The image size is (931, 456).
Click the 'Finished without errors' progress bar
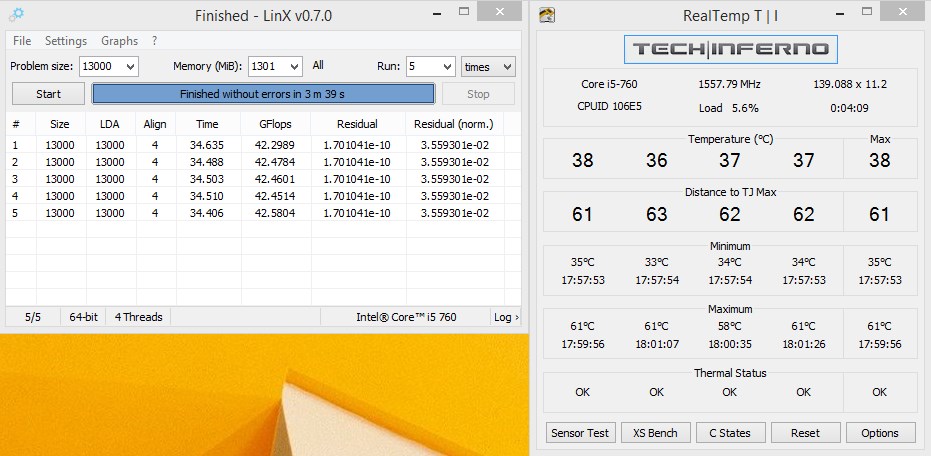click(263, 94)
